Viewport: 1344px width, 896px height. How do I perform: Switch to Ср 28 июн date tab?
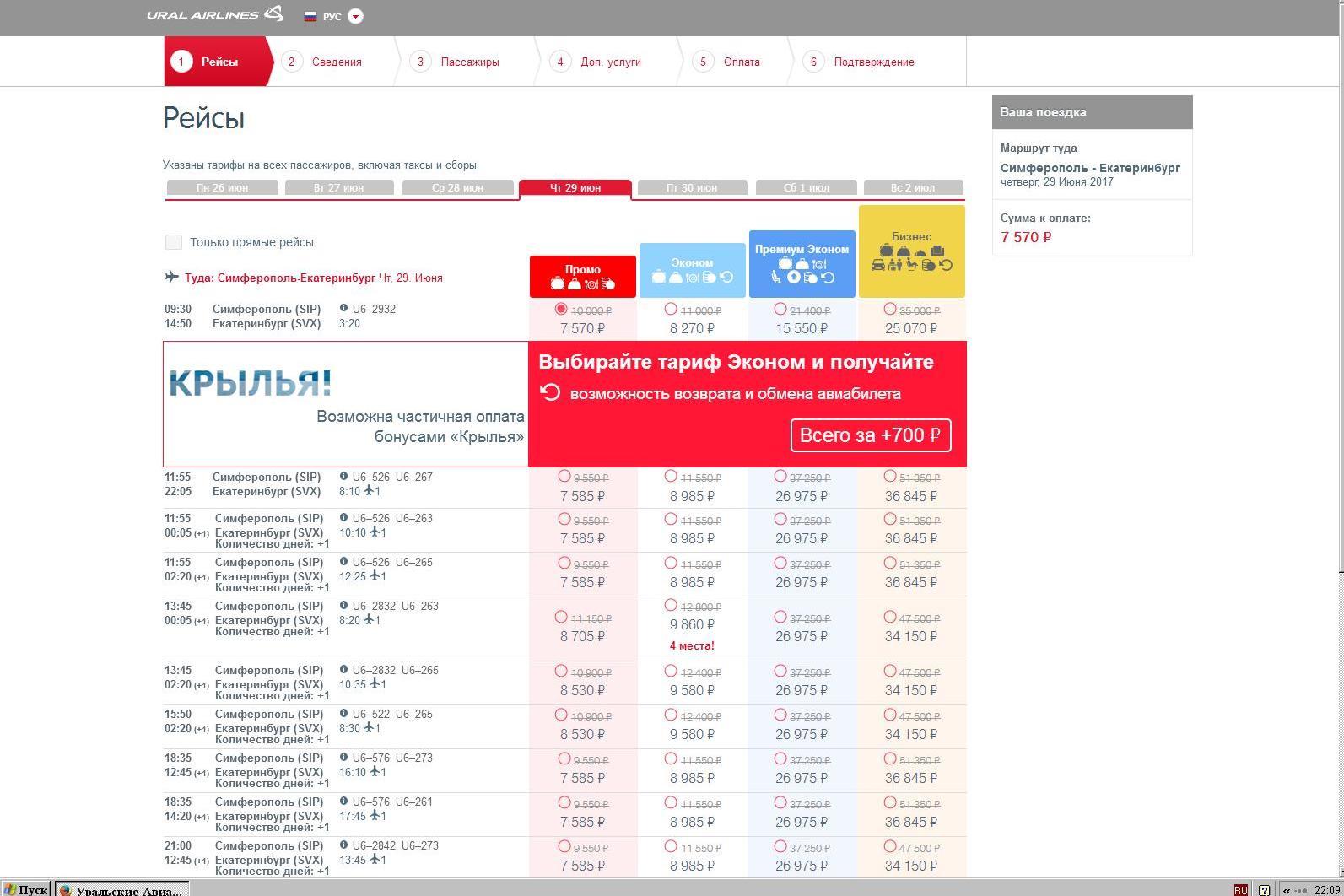[458, 187]
